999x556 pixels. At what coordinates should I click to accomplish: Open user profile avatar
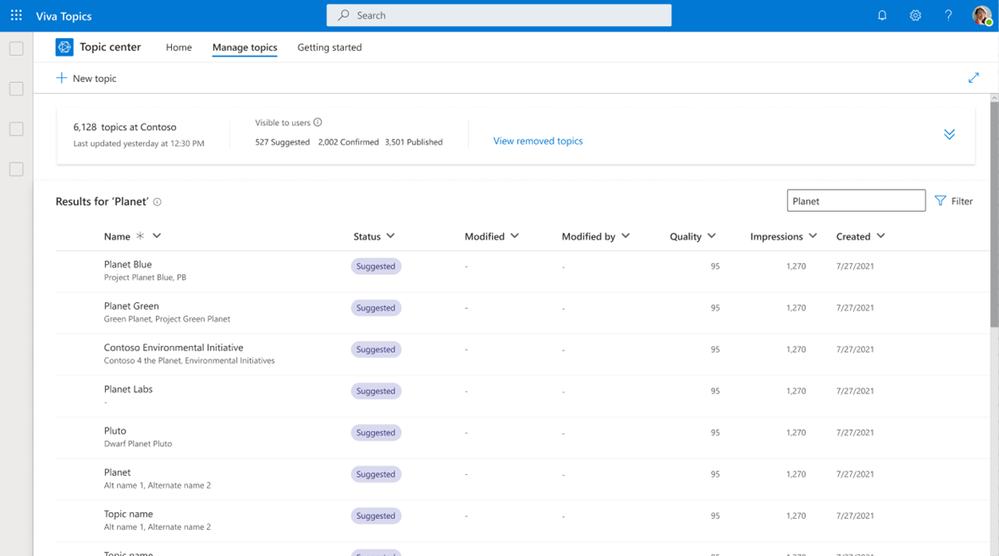[982, 15]
